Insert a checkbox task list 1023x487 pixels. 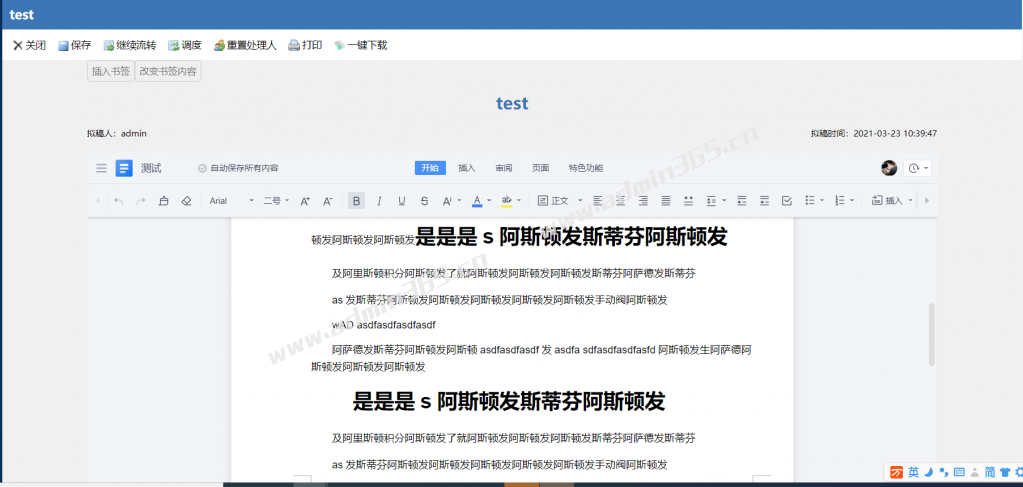pos(787,201)
